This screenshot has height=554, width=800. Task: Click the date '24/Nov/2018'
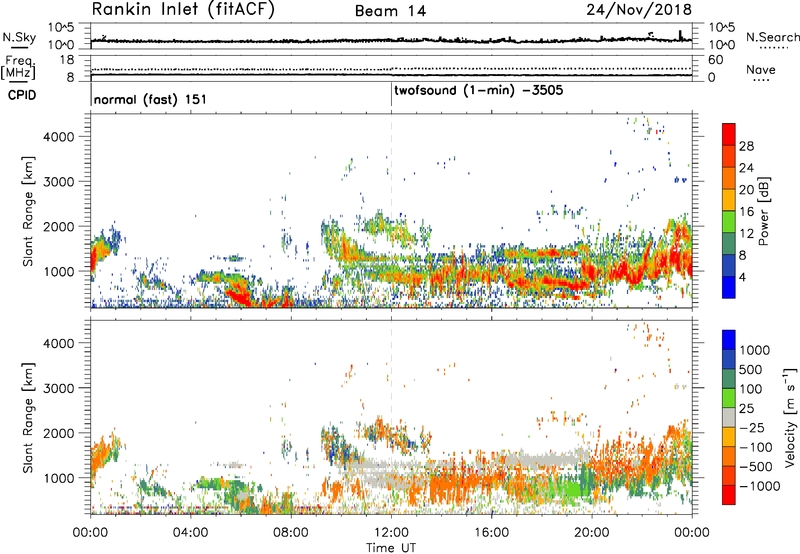639,9
